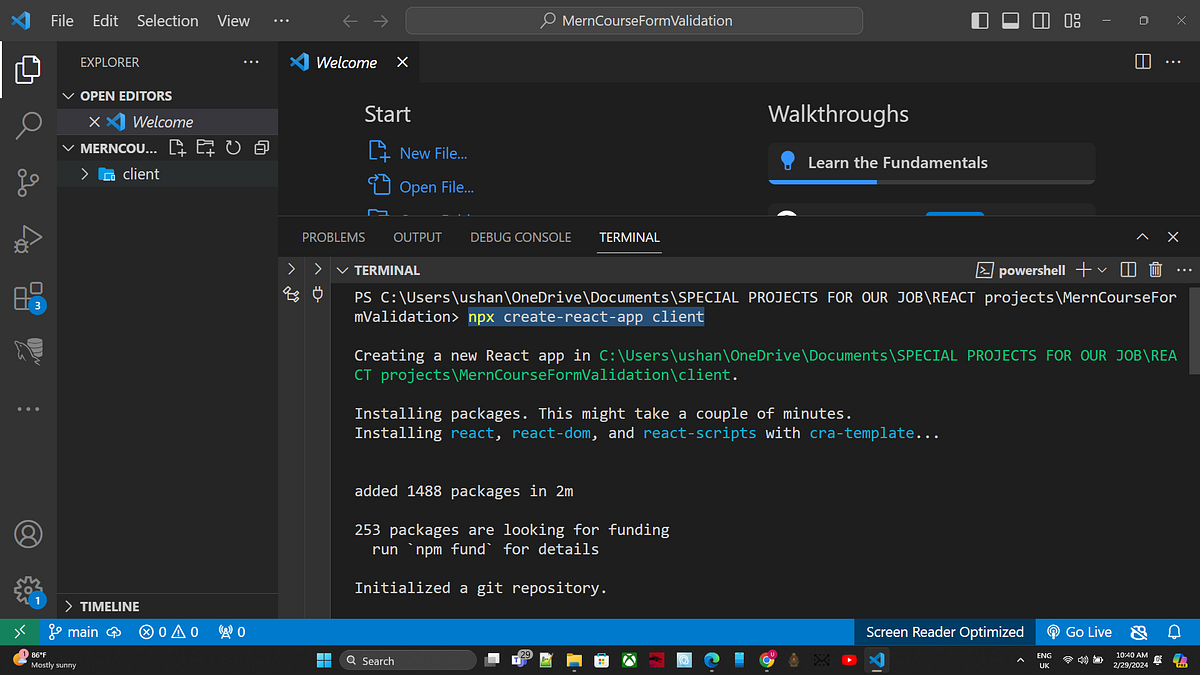The width and height of the screenshot is (1200, 675).
Task: Click the Open File... link
Action: point(421,187)
